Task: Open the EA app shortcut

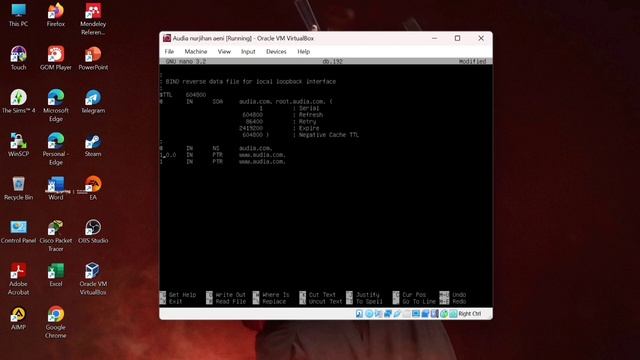Action: click(93, 189)
